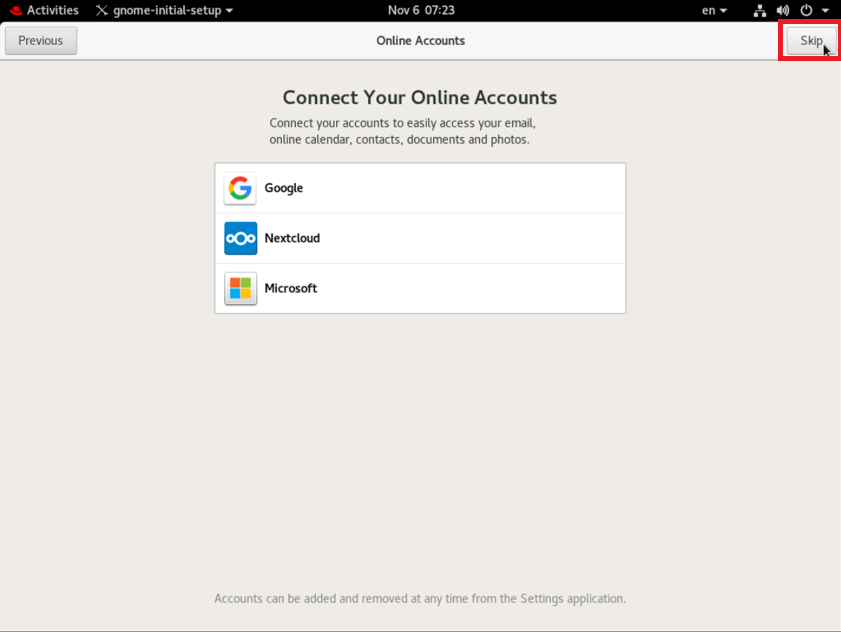Go back with the Previous button
841x632 pixels.
(41, 41)
